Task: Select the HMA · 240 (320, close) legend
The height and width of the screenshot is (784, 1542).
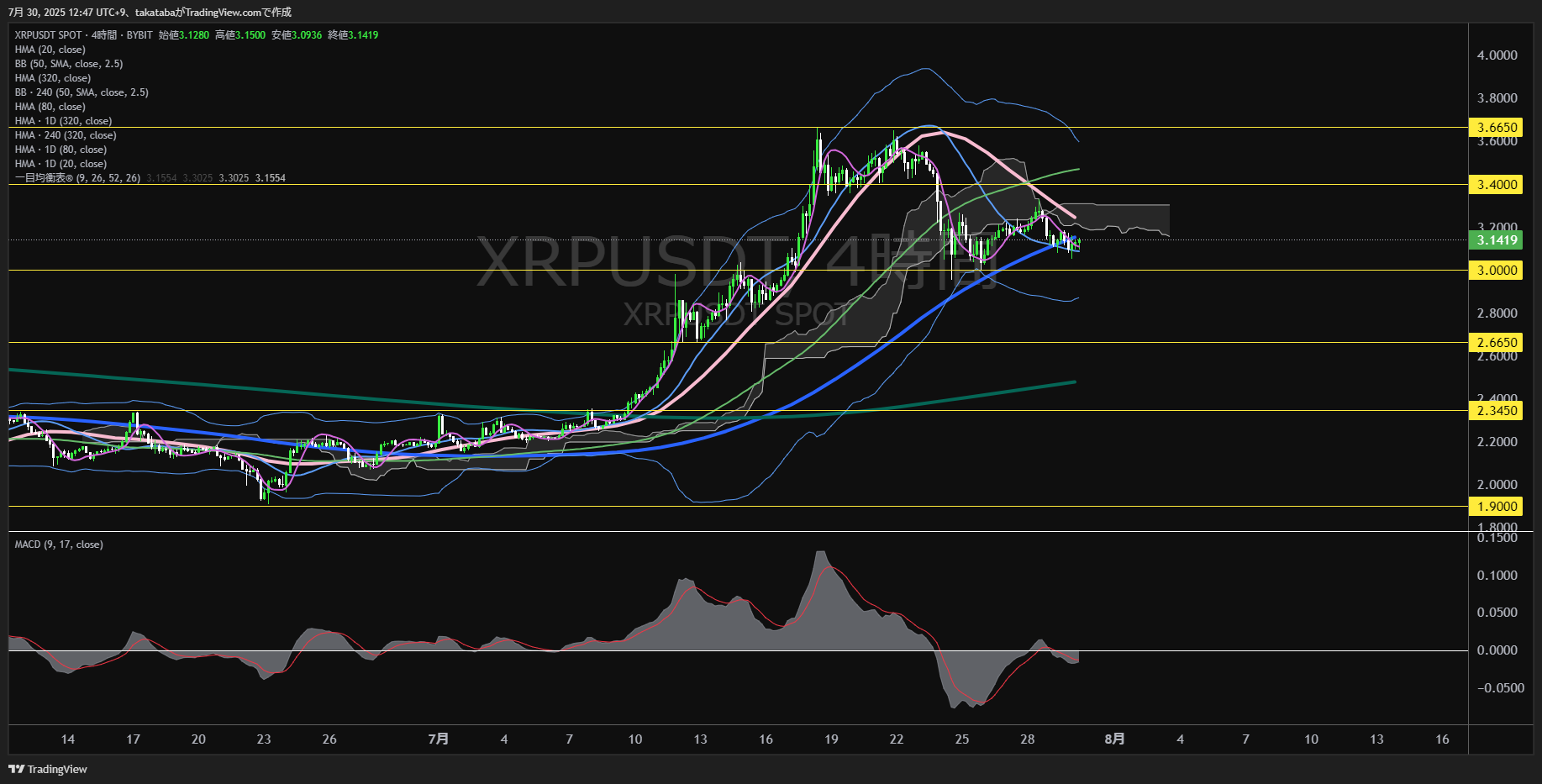Action: [x=66, y=135]
